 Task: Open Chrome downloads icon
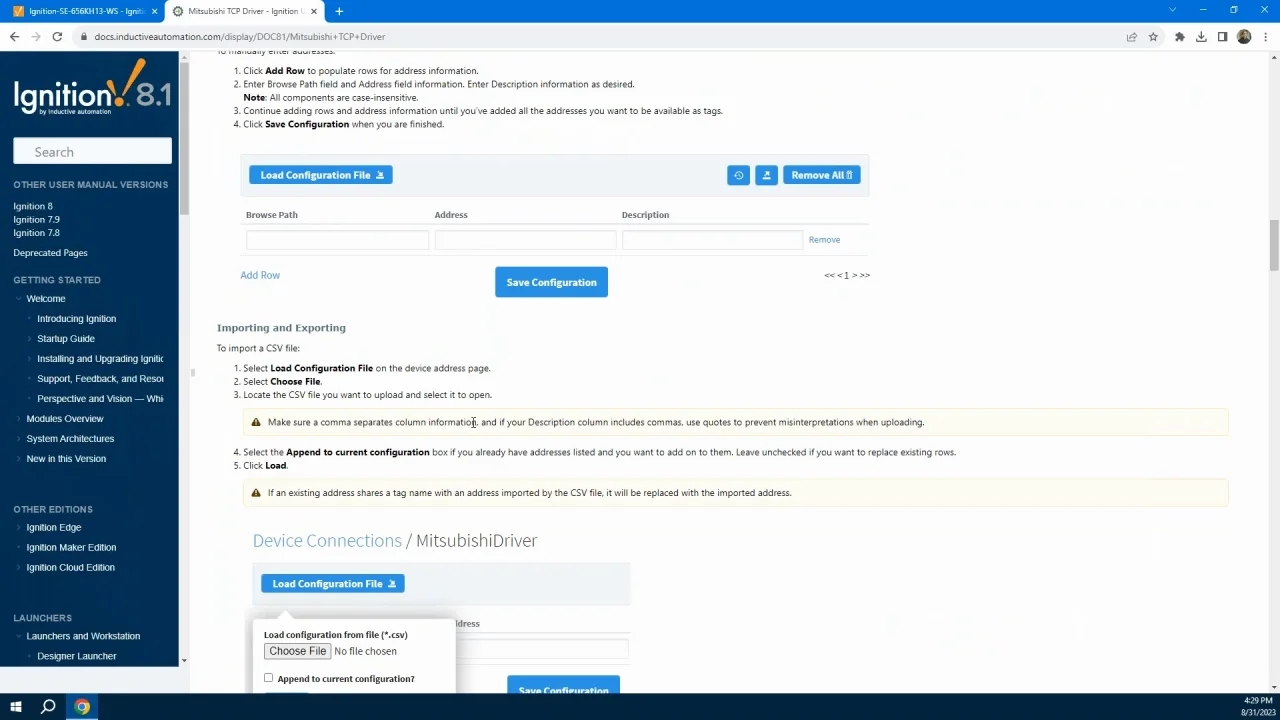(x=1201, y=37)
